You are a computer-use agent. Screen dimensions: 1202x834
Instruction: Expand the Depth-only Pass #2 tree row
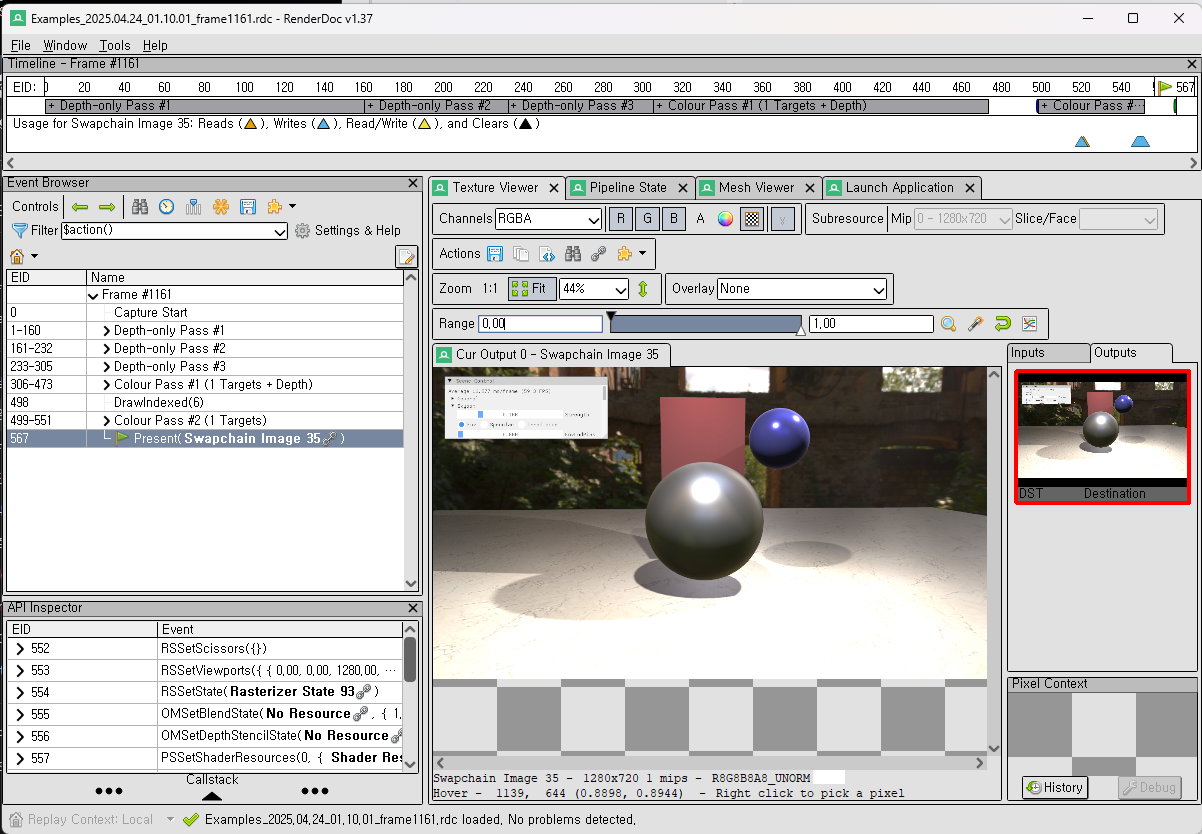click(x=107, y=349)
